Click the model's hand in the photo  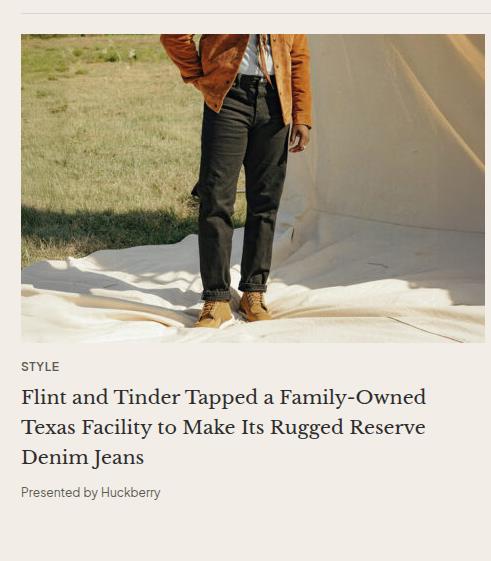pyautogui.click(x=299, y=138)
